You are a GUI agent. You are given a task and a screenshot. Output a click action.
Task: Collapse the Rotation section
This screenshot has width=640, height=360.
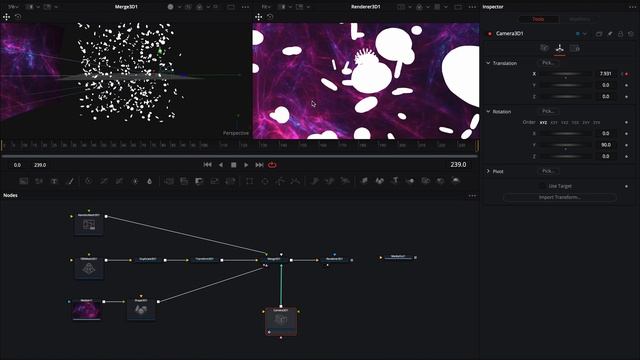(488, 111)
